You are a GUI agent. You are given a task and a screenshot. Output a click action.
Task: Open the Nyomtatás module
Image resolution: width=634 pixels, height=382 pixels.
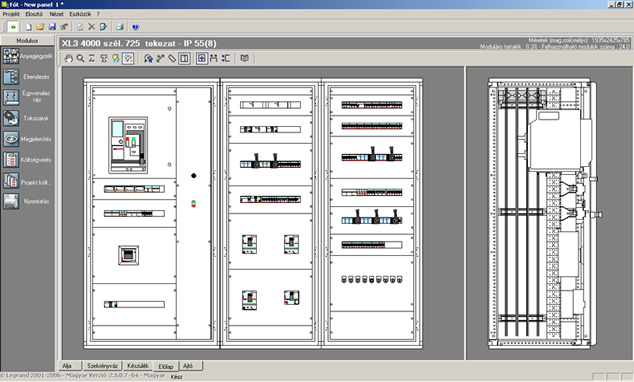click(x=27, y=201)
